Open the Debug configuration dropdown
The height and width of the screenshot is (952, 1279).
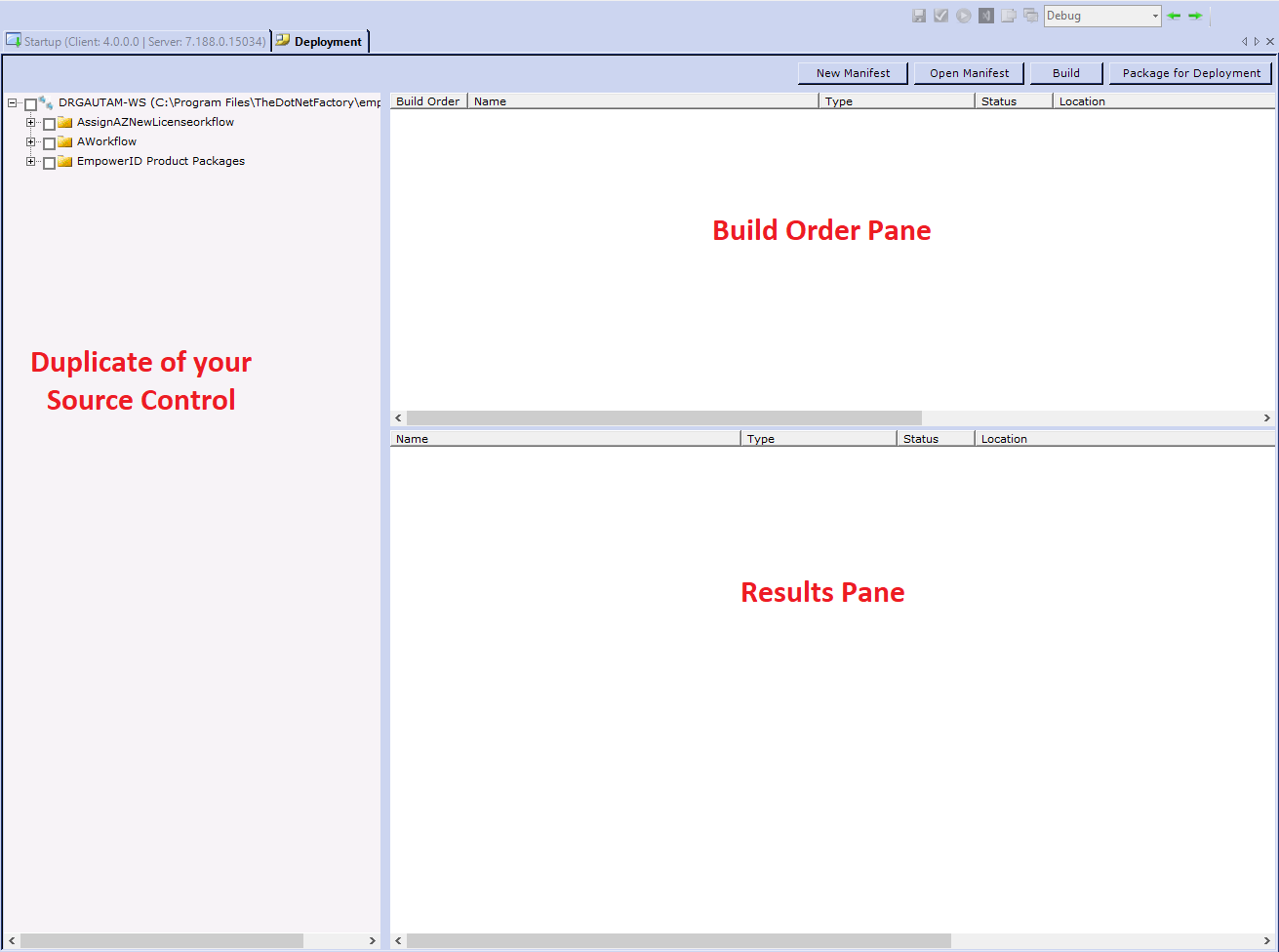click(1154, 16)
